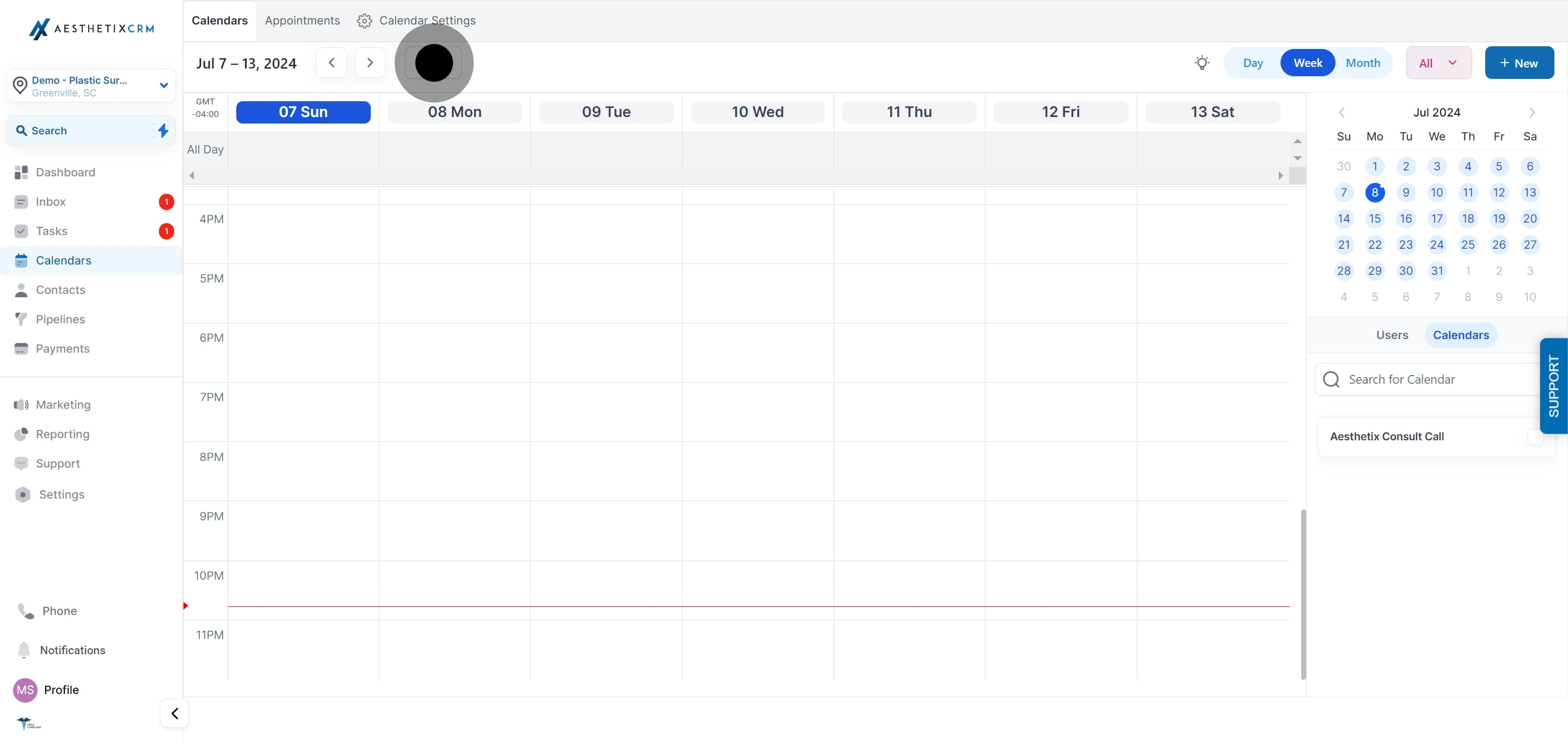Switch calendar view to Month
The height and width of the screenshot is (744, 1568).
tap(1362, 63)
